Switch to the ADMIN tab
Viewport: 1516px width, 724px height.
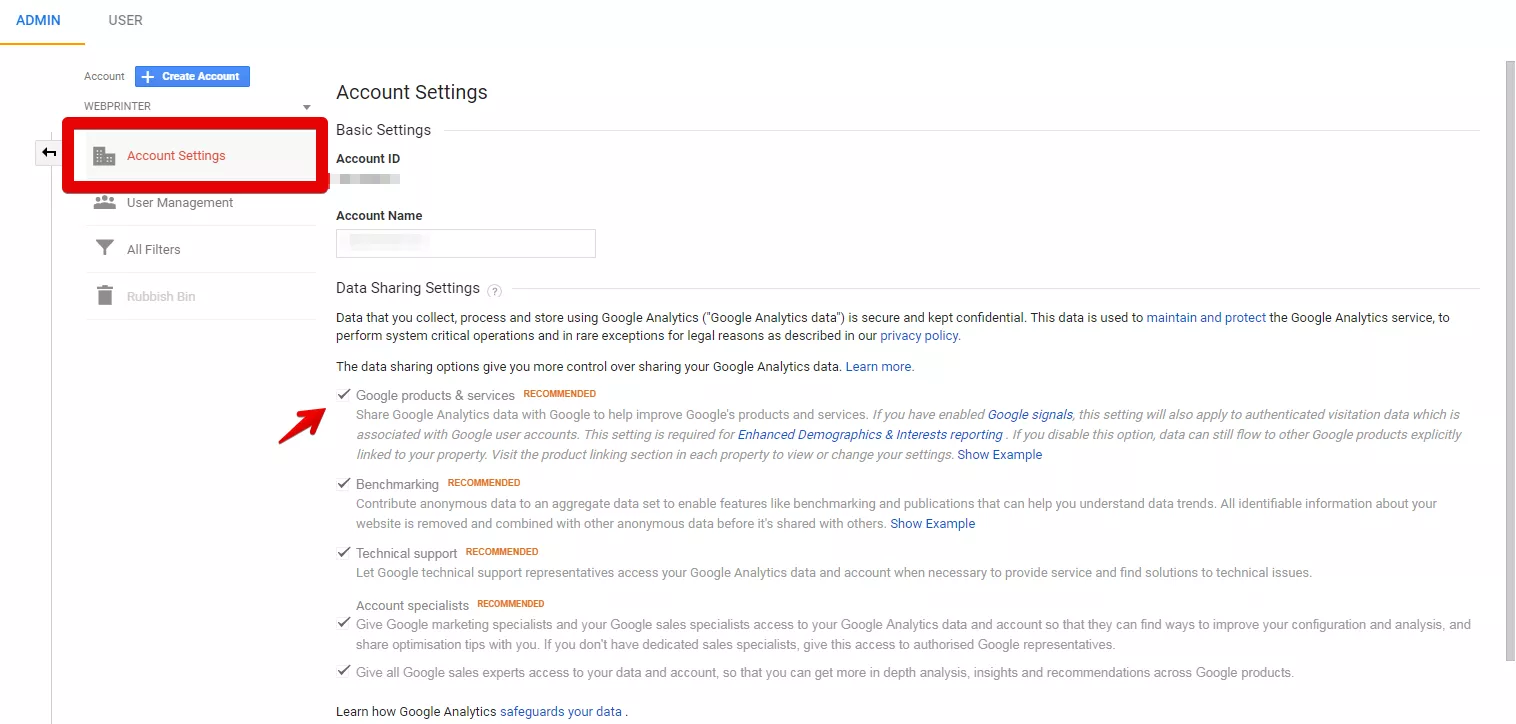pos(38,20)
